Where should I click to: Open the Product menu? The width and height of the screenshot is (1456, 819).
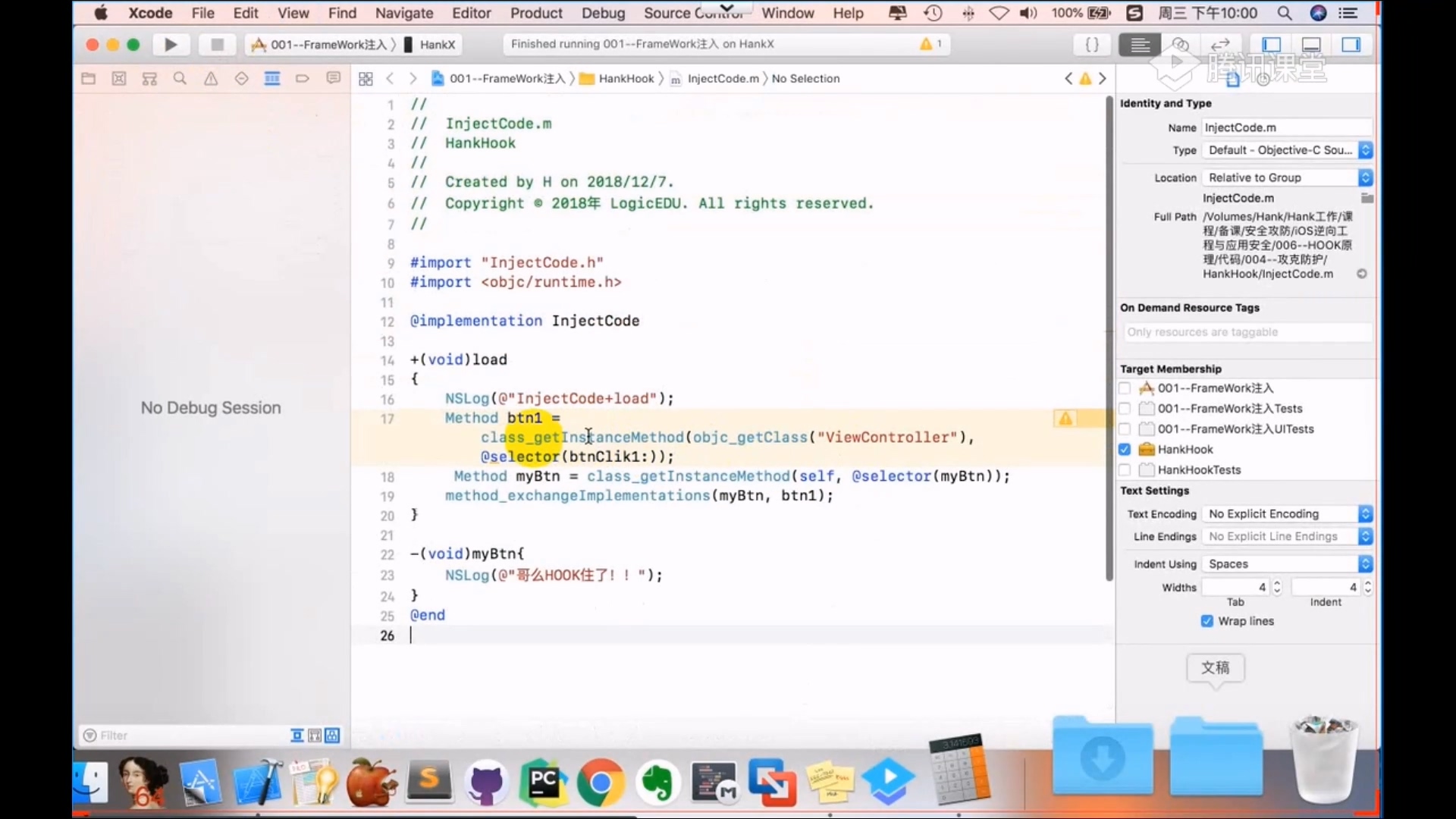coord(536,13)
